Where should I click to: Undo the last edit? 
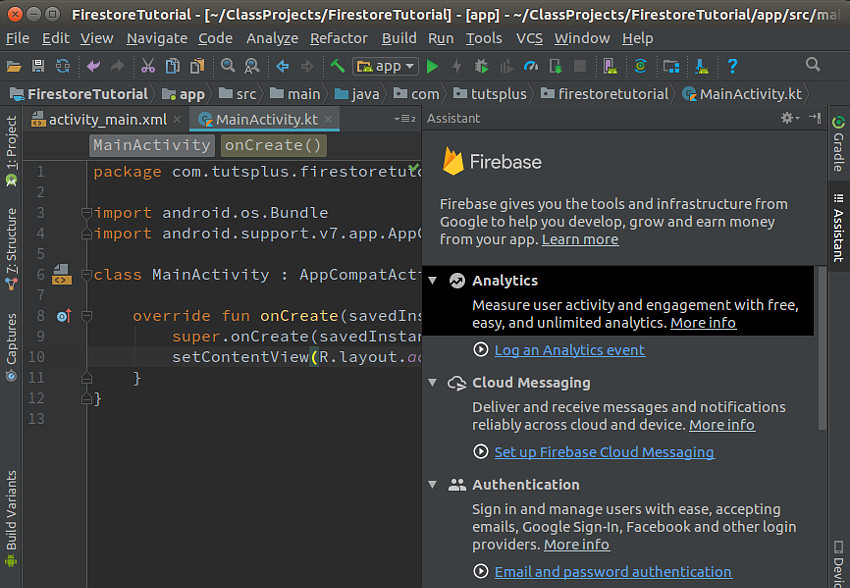tap(93, 68)
